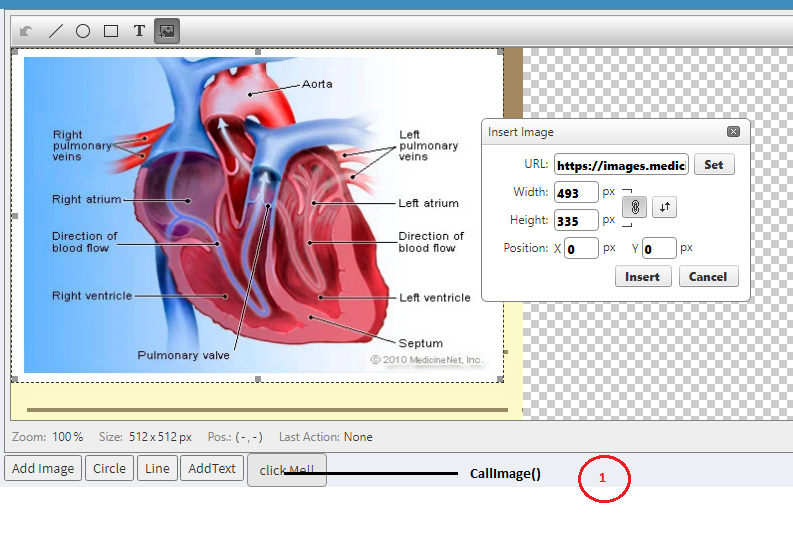The height and width of the screenshot is (549, 793).
Task: Close the Insert Image dialog
Action: pyautogui.click(x=733, y=131)
